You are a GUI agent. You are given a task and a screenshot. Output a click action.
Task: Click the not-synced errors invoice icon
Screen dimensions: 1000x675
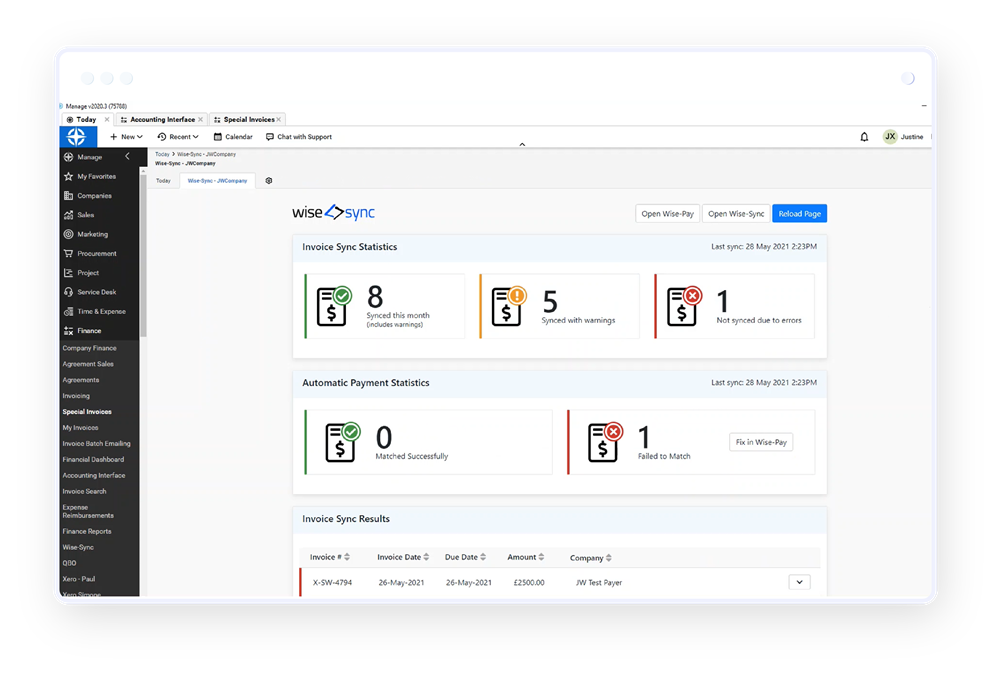coord(684,306)
